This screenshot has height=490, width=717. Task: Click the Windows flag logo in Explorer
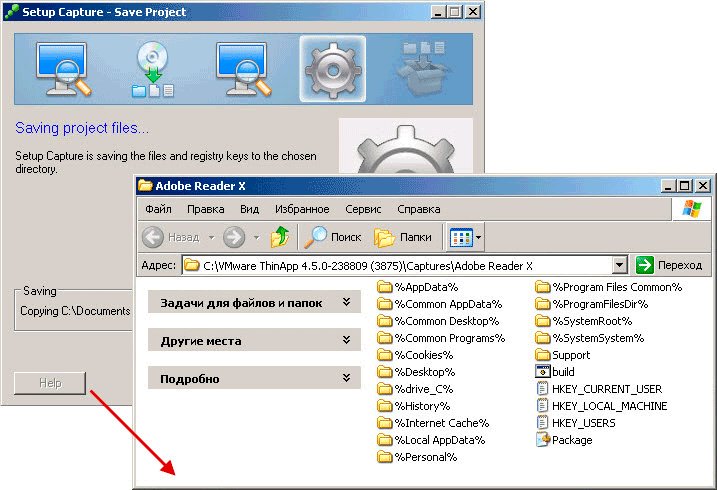click(x=691, y=209)
